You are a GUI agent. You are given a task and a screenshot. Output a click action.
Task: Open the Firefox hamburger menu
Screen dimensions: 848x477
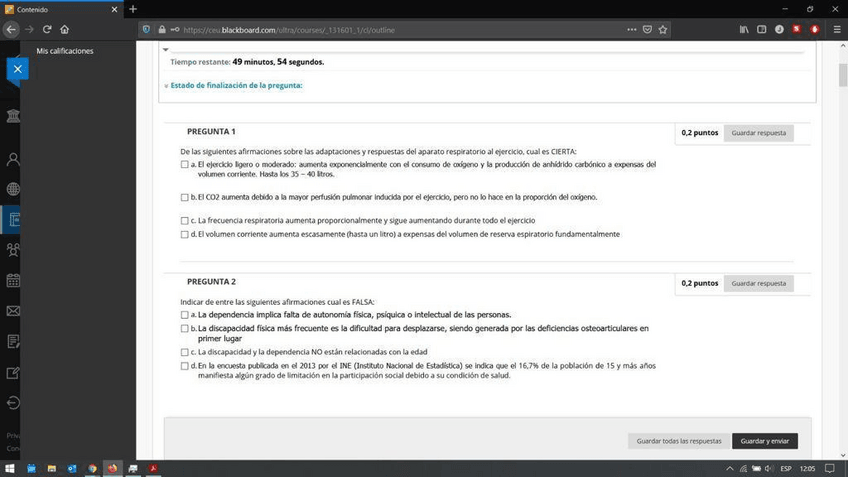837,30
